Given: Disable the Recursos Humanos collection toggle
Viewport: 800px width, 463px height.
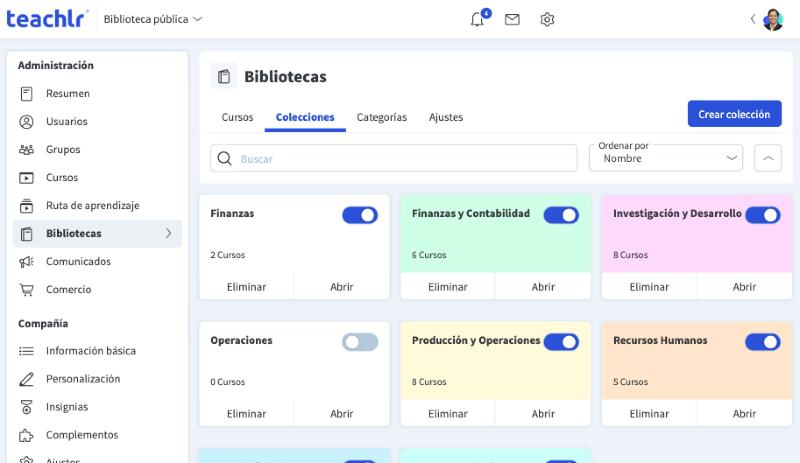Looking at the screenshot, I should [x=763, y=342].
